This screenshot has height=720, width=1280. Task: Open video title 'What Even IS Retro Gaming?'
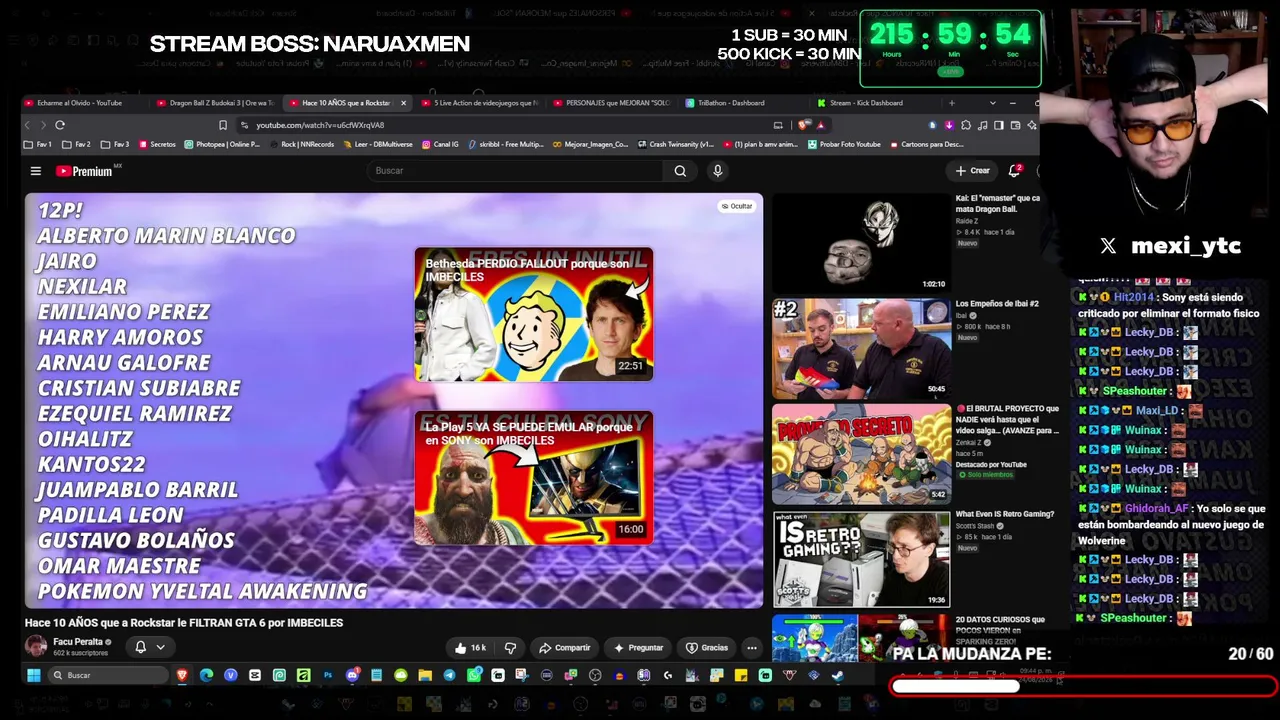pos(1005,514)
